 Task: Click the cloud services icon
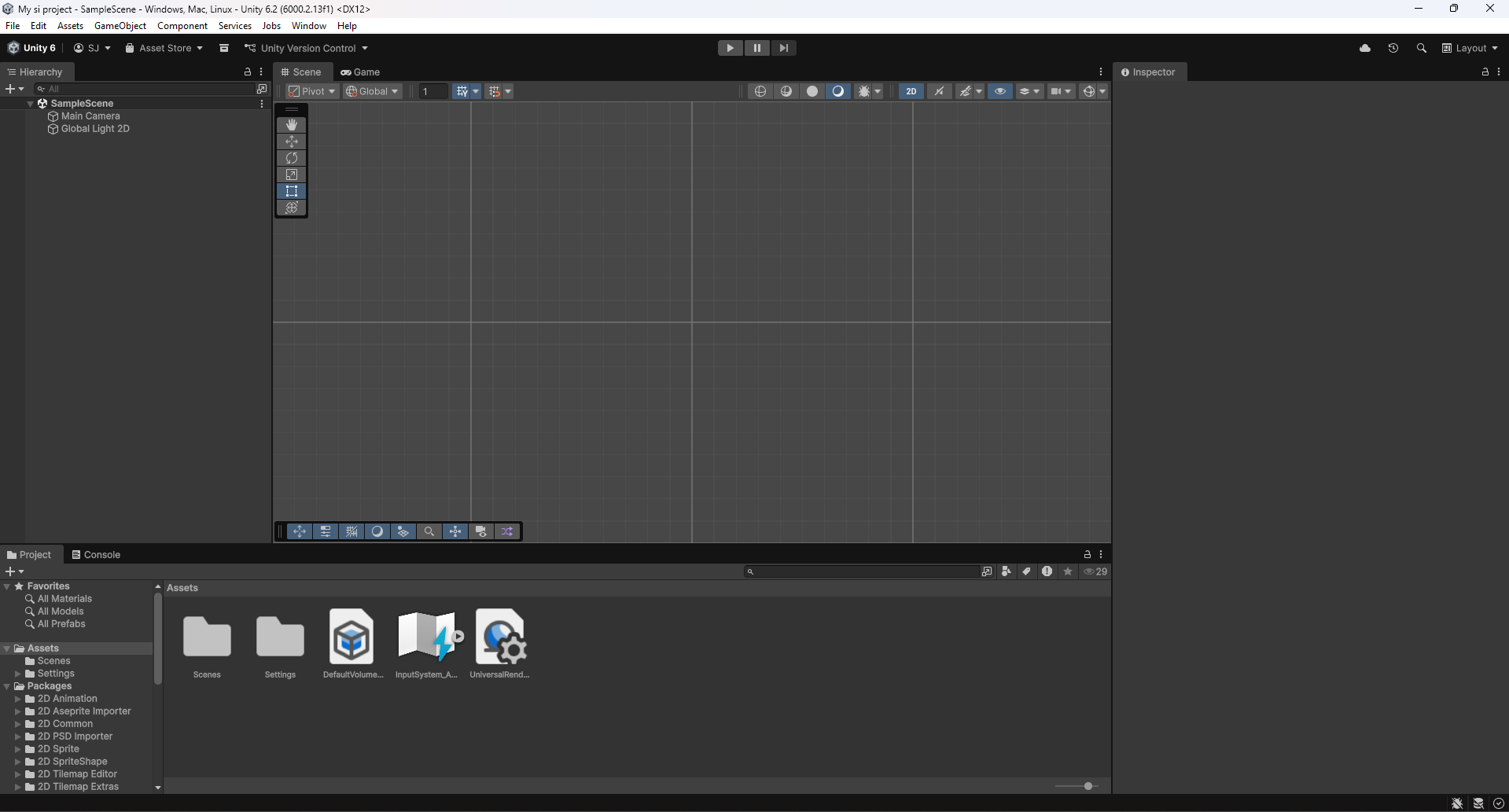click(1365, 48)
